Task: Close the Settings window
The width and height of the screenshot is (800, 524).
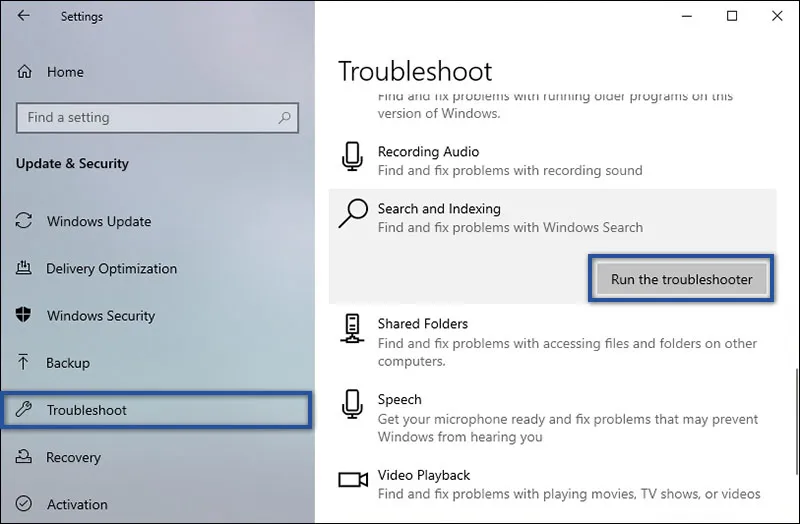Action: [777, 16]
